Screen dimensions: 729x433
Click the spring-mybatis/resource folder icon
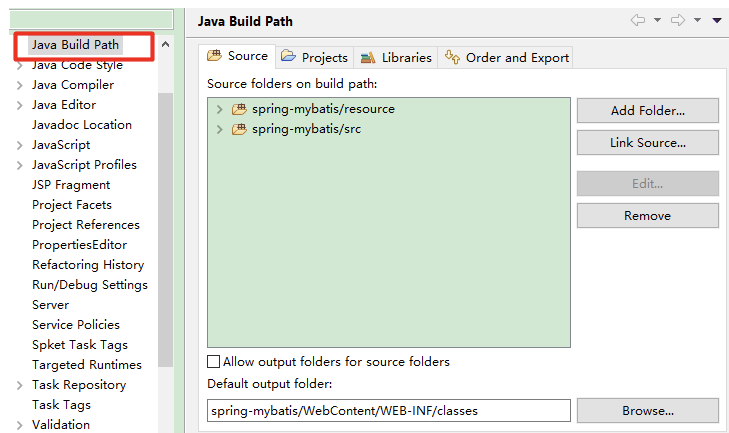point(239,109)
